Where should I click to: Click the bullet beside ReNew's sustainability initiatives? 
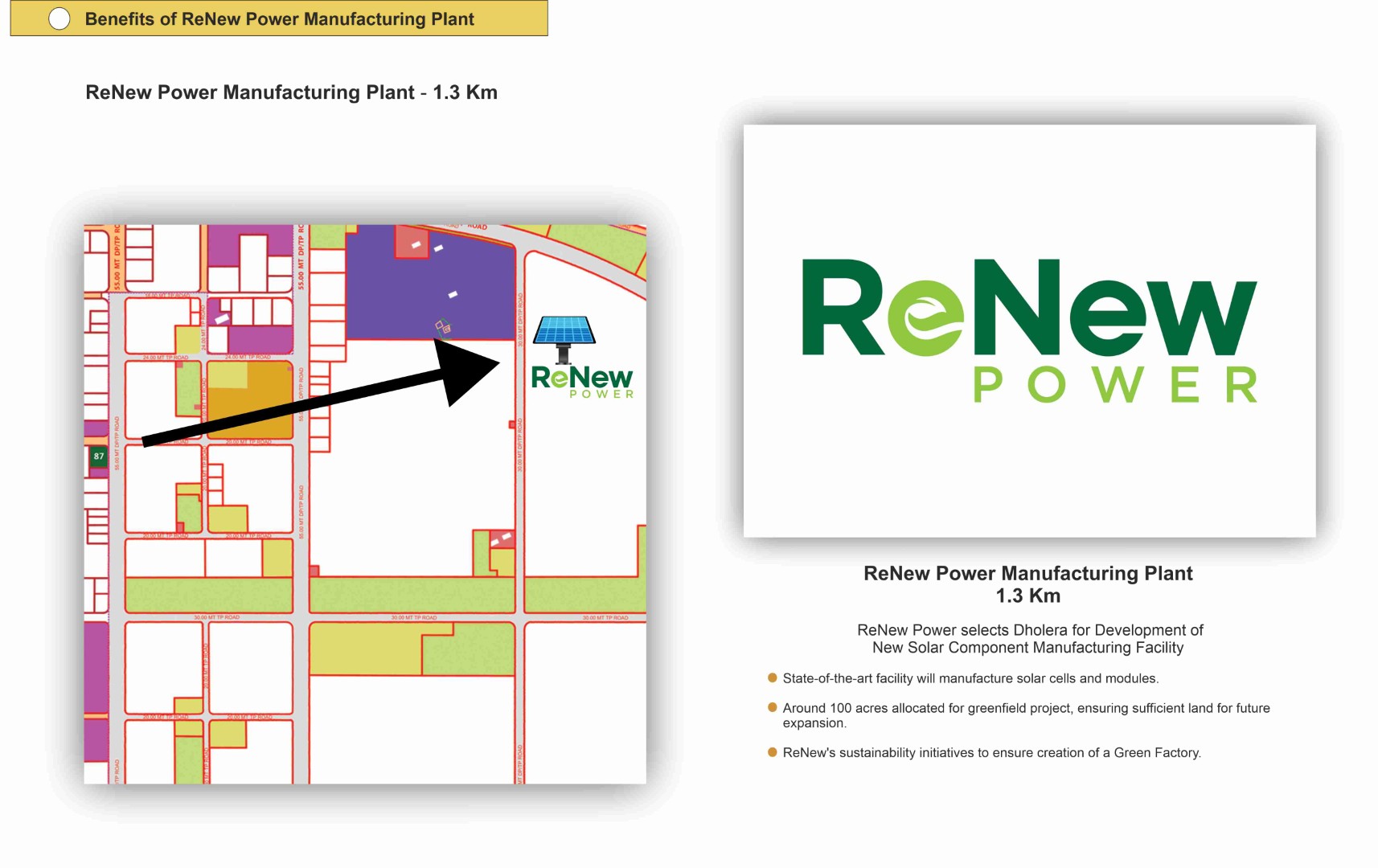(773, 752)
